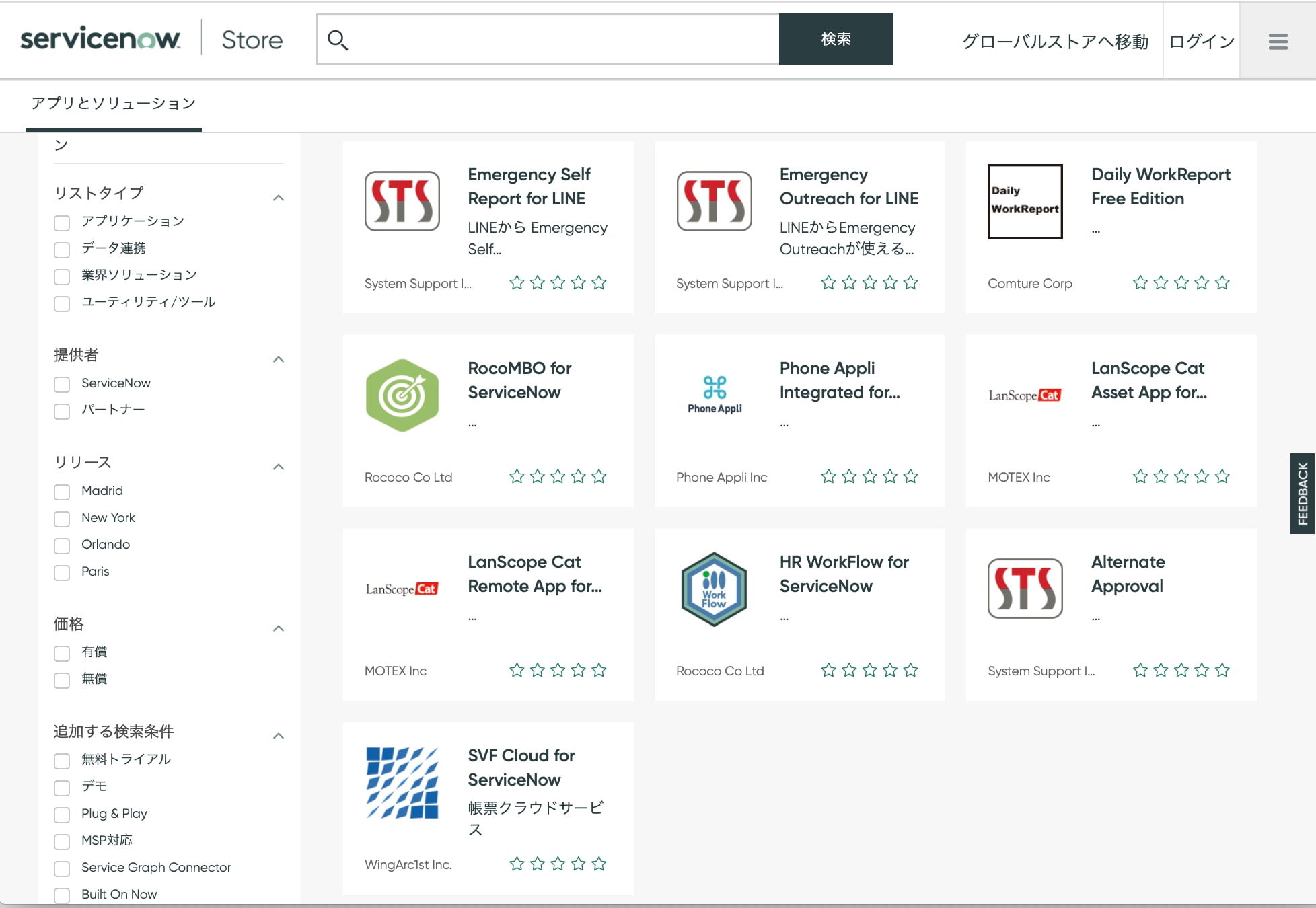This screenshot has width=1316, height=908.
Task: Check the New York release filter
Action: pyautogui.click(x=62, y=519)
